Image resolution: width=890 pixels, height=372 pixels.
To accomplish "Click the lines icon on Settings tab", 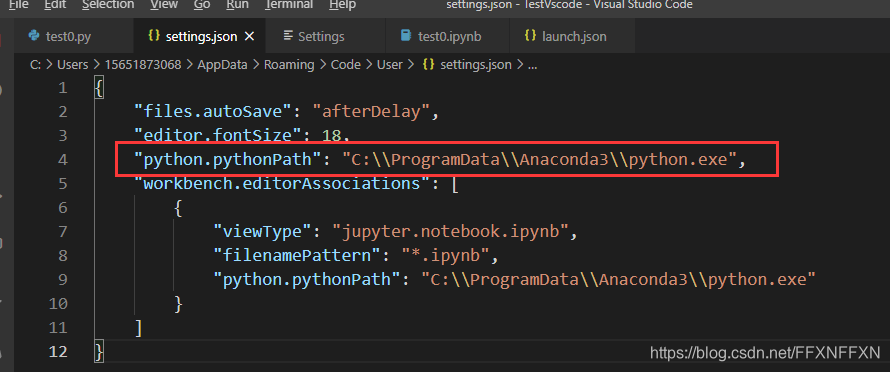I will pos(288,36).
